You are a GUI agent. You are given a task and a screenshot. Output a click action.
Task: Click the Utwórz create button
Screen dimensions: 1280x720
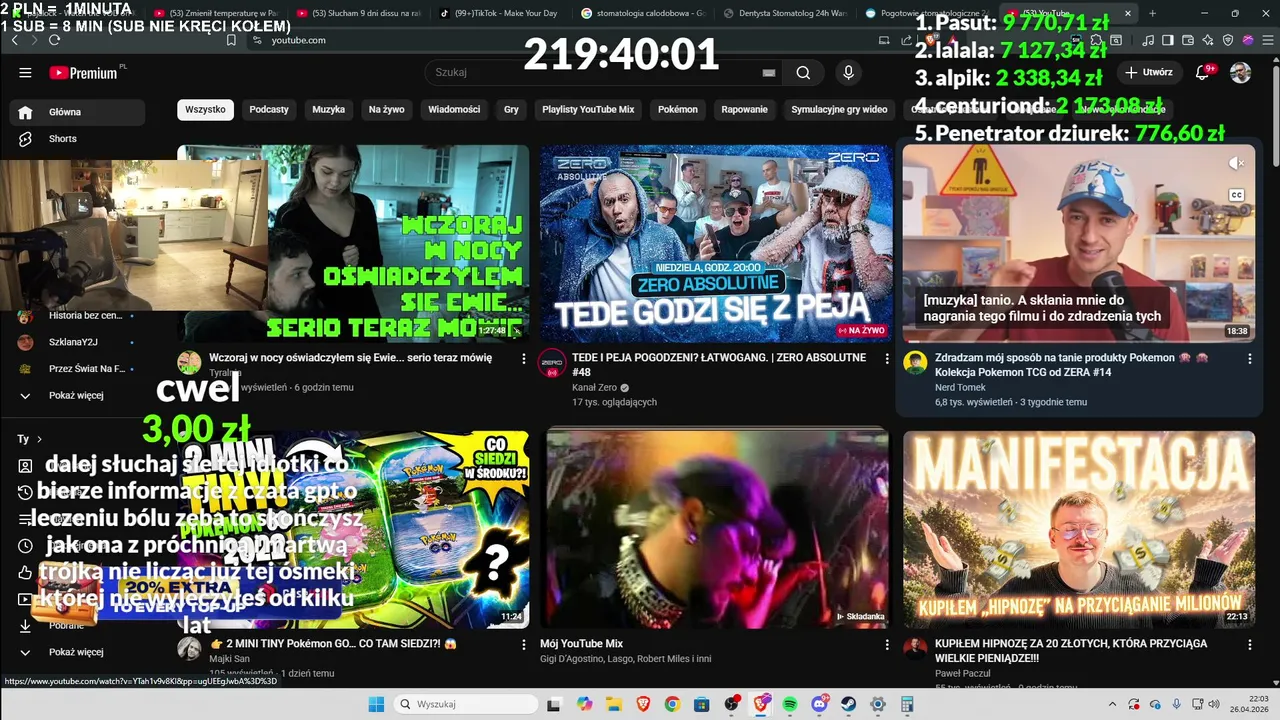[1149, 72]
